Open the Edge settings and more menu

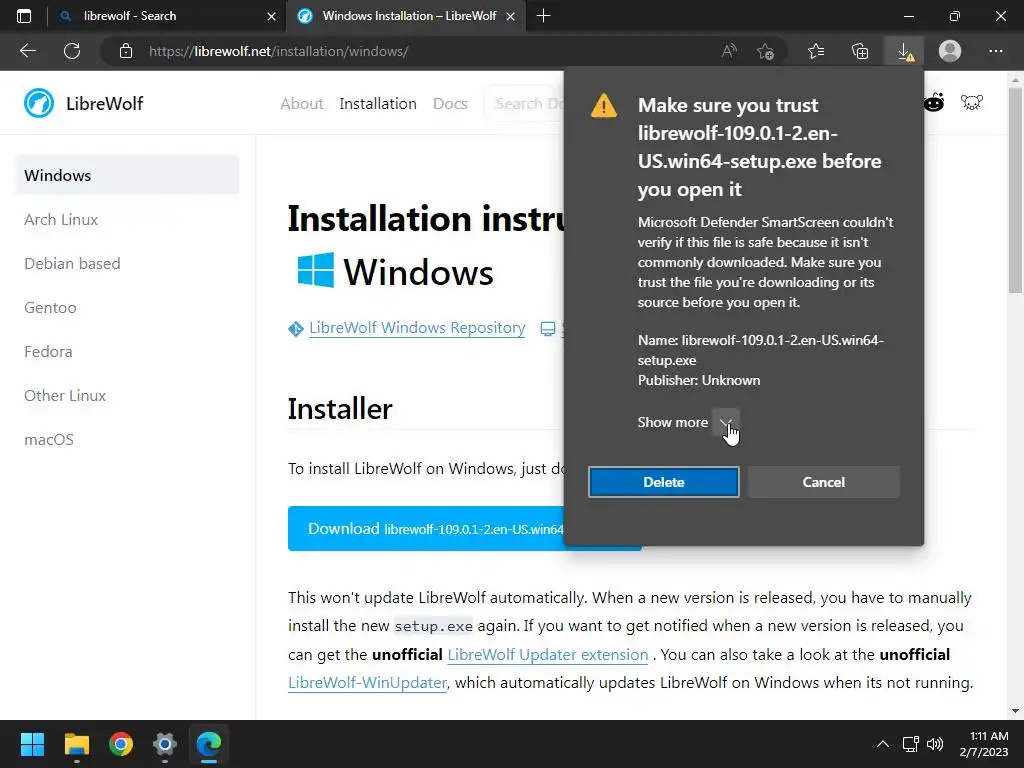pos(995,51)
